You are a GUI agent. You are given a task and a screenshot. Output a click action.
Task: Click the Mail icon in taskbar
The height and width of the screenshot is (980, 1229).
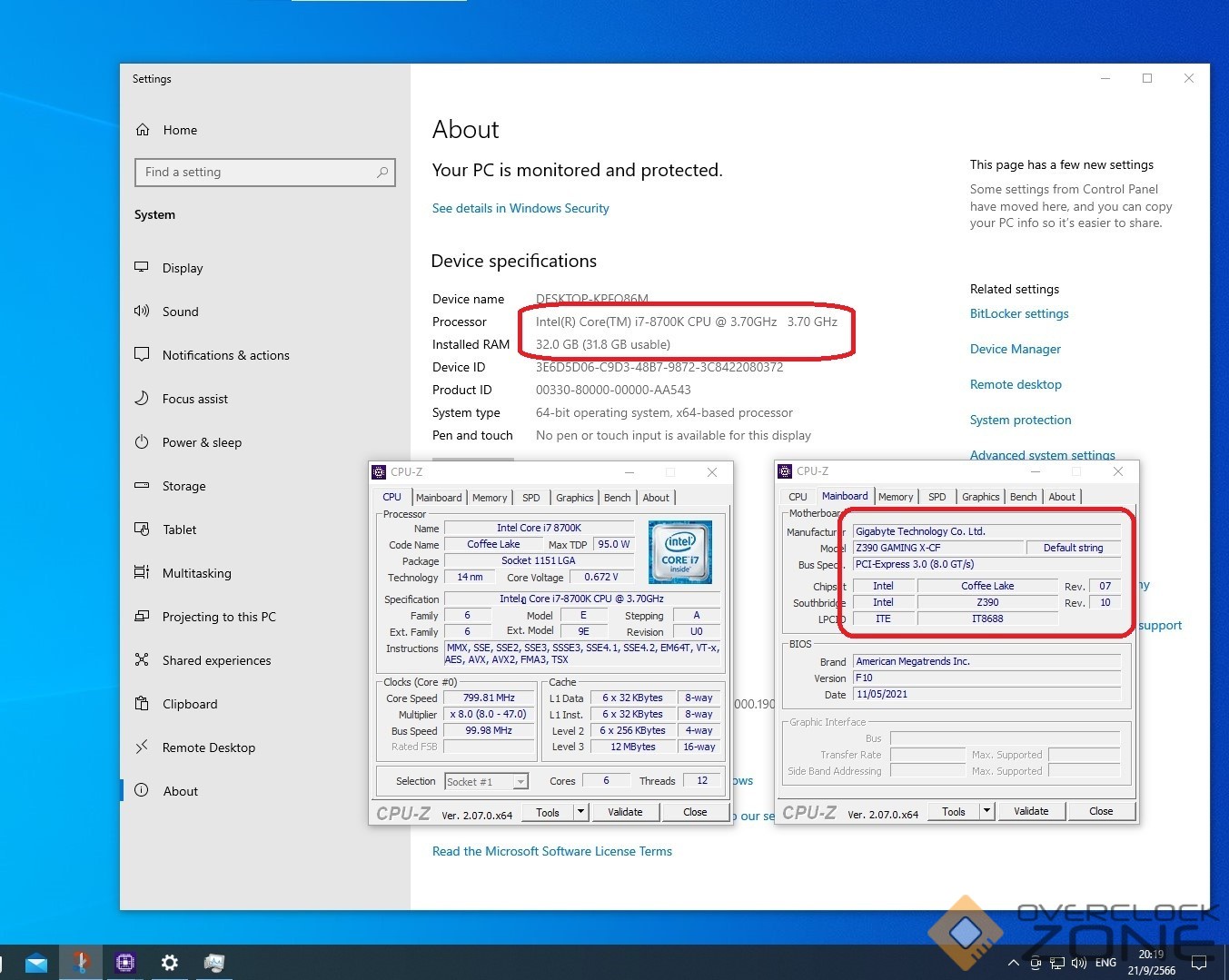coord(36,963)
